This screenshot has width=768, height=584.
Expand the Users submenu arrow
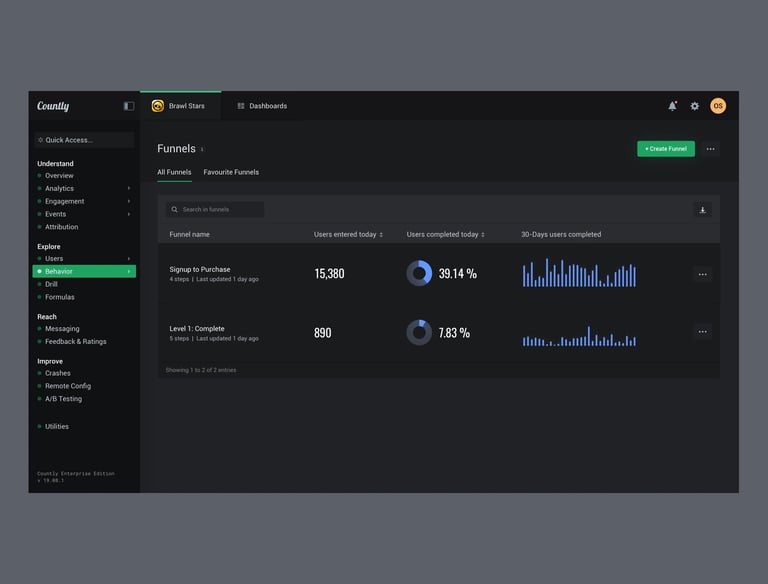[129, 259]
